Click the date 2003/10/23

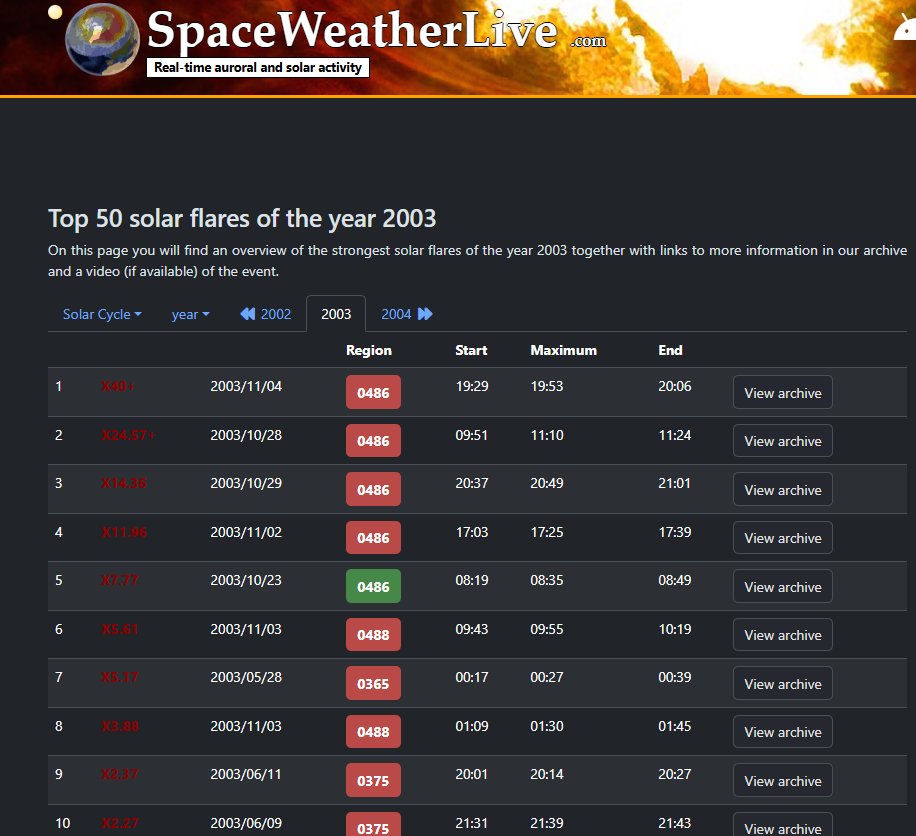pyautogui.click(x=246, y=580)
